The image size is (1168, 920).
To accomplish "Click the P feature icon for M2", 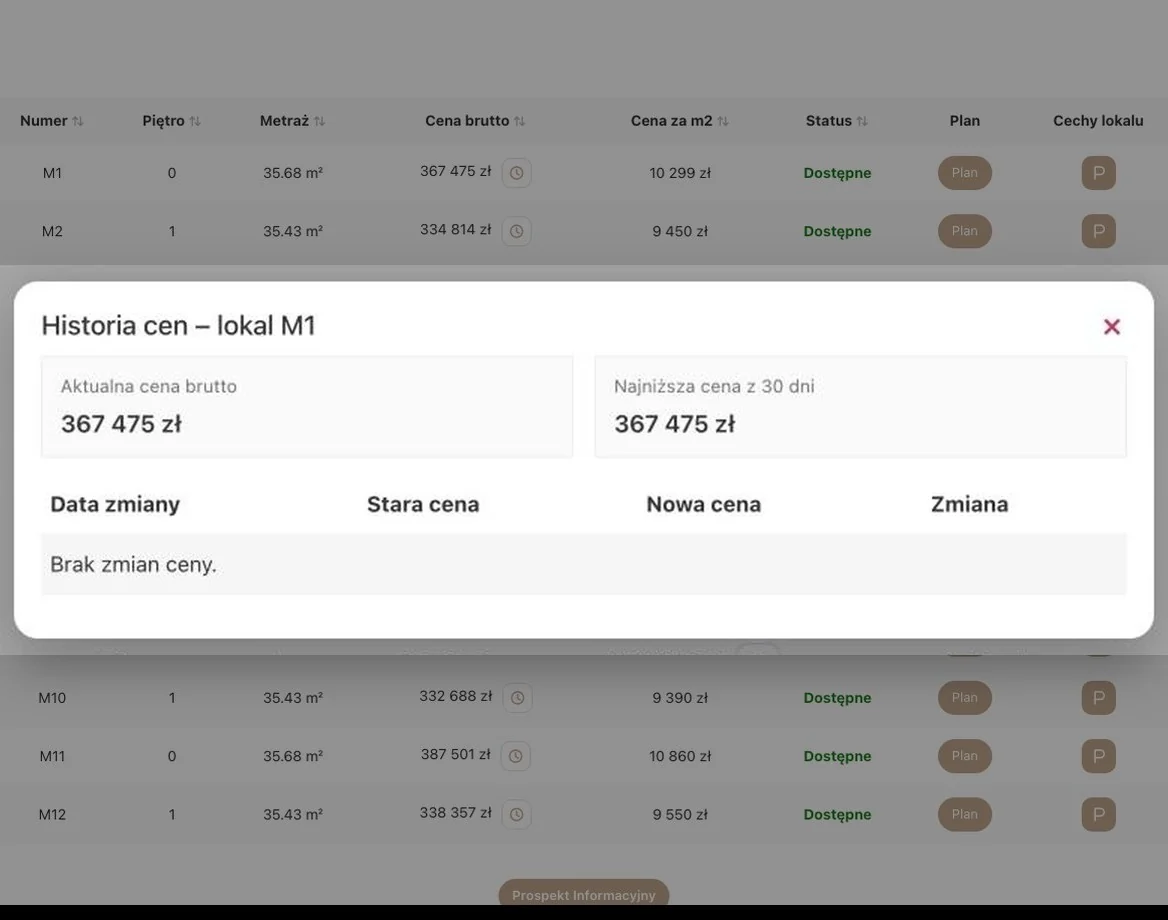I will point(1098,231).
